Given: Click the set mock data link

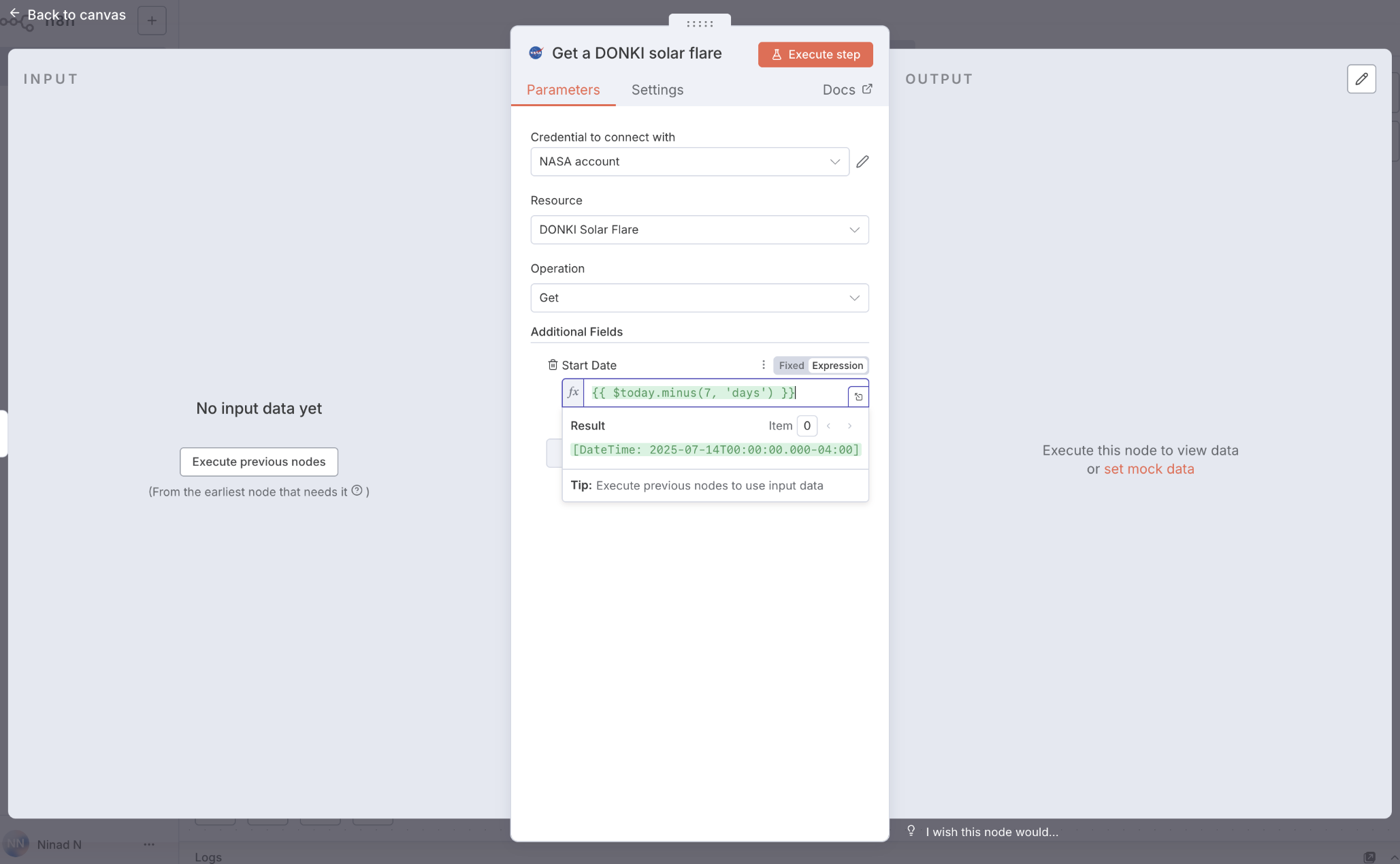Looking at the screenshot, I should pos(1148,469).
